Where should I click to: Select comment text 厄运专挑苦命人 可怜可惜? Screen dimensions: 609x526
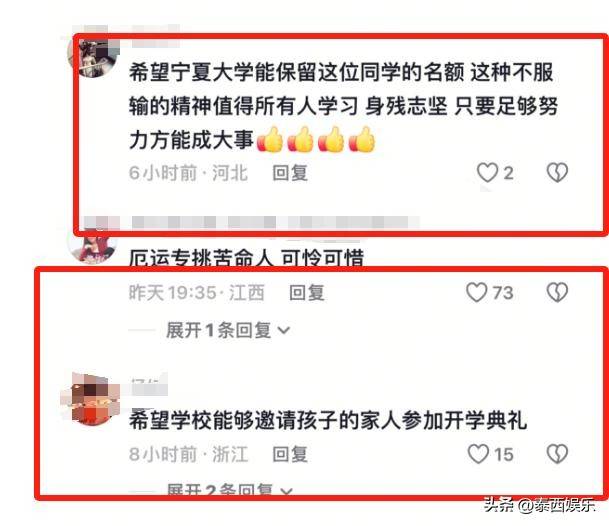(x=246, y=258)
